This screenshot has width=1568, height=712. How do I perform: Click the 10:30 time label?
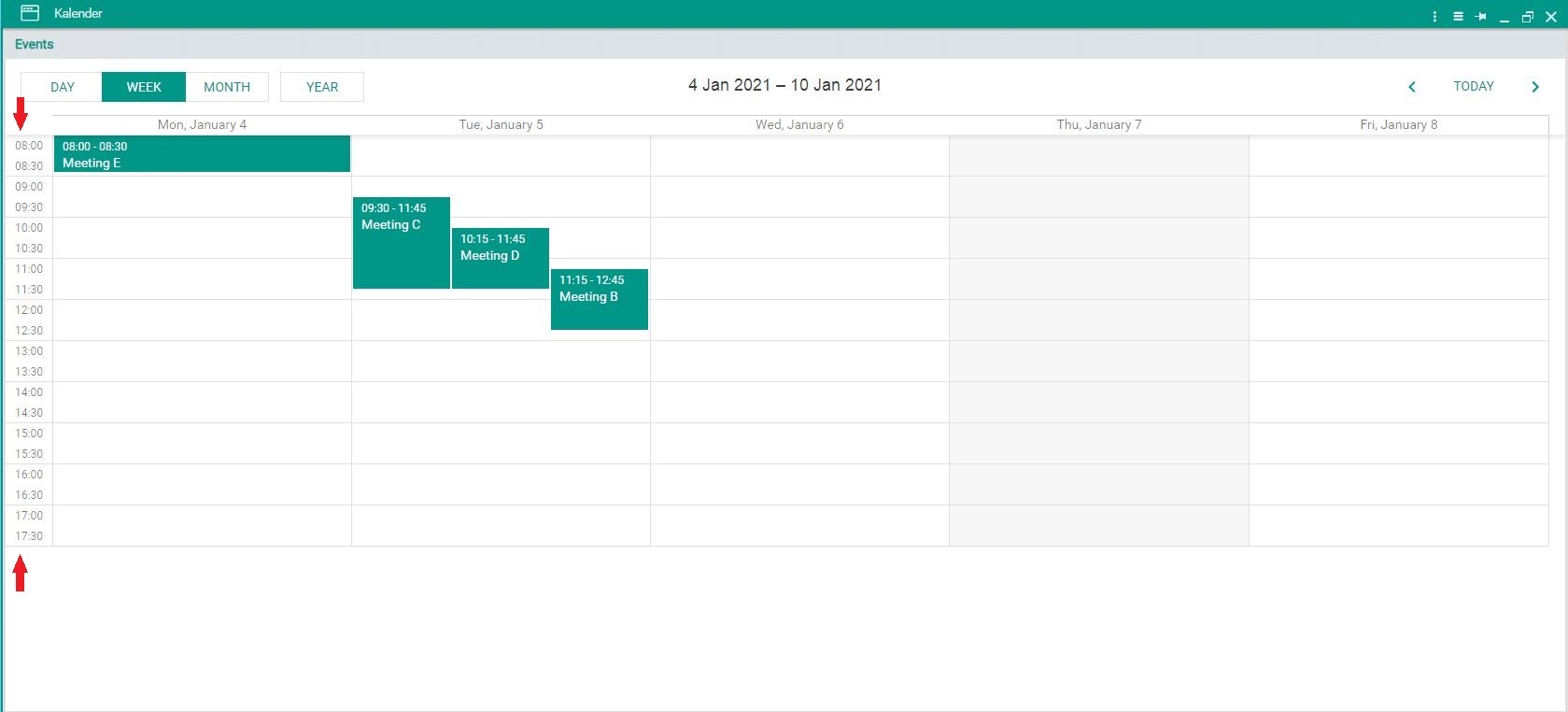(x=29, y=249)
